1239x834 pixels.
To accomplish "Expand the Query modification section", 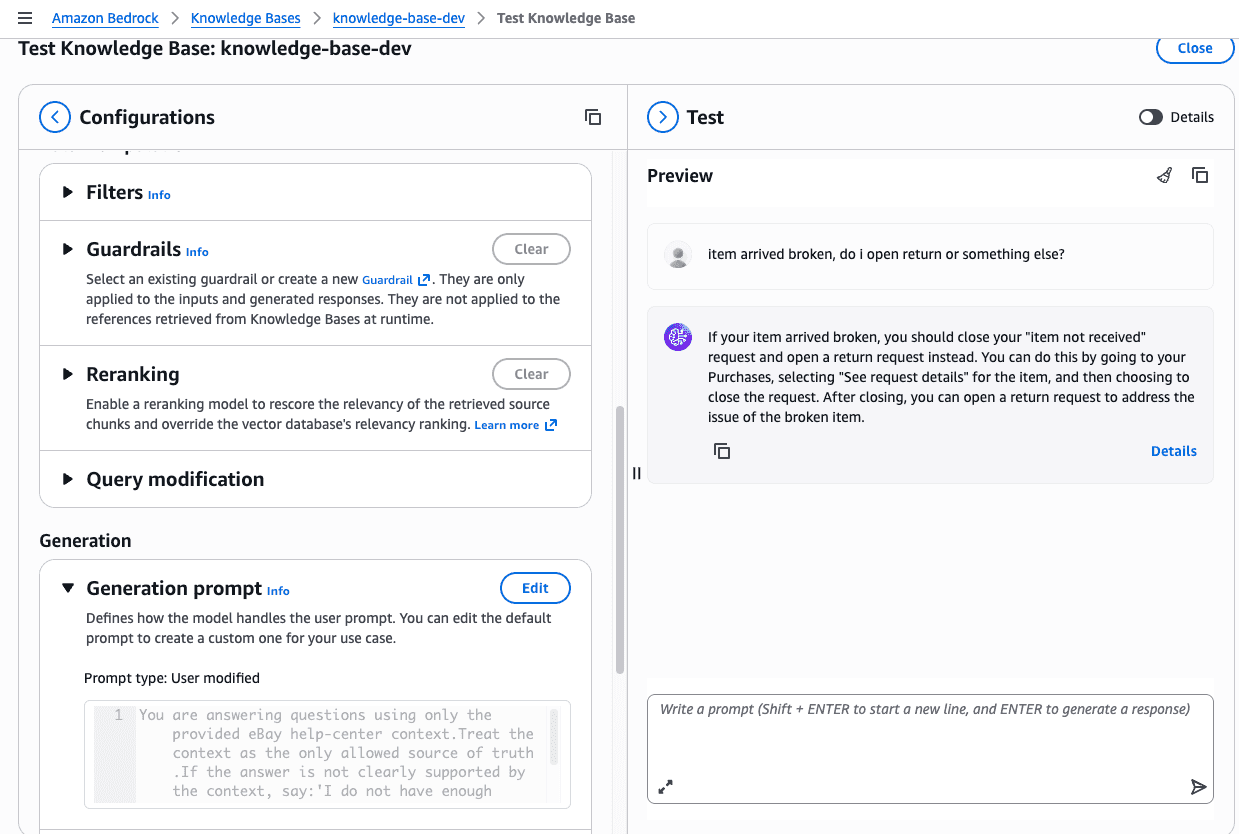I will 68,479.
